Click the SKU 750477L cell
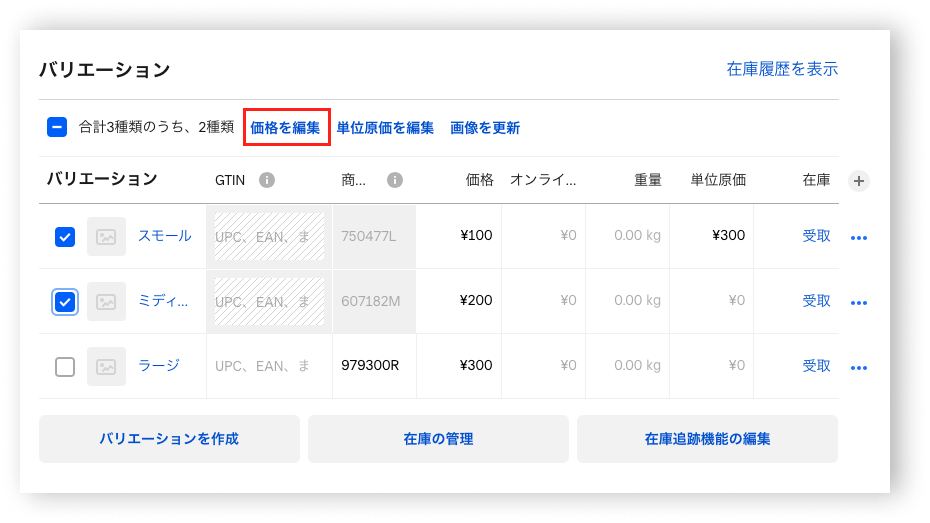Screen dimensions: 930x523 374,236
